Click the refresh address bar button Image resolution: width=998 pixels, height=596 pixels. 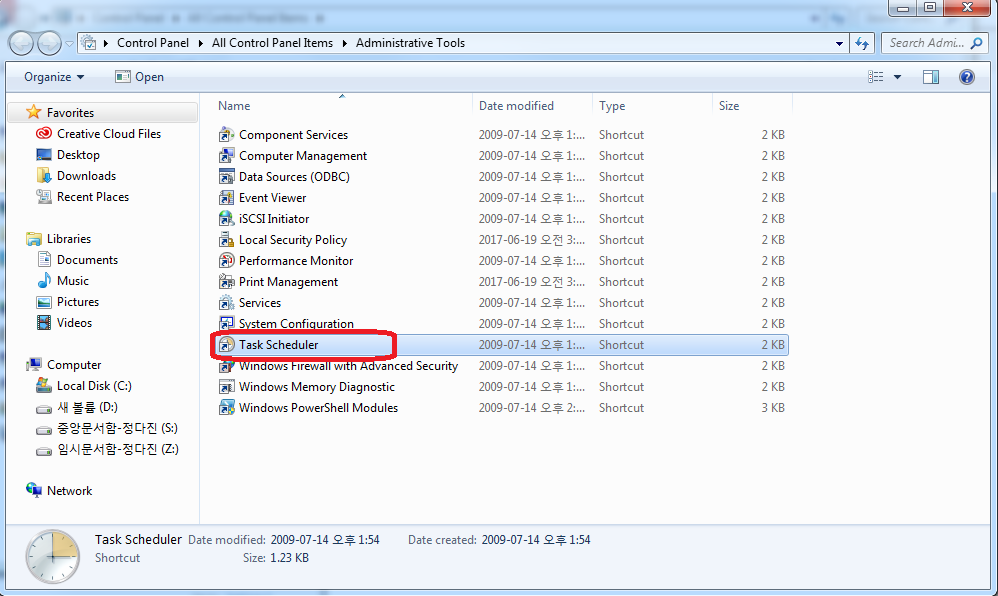(862, 43)
